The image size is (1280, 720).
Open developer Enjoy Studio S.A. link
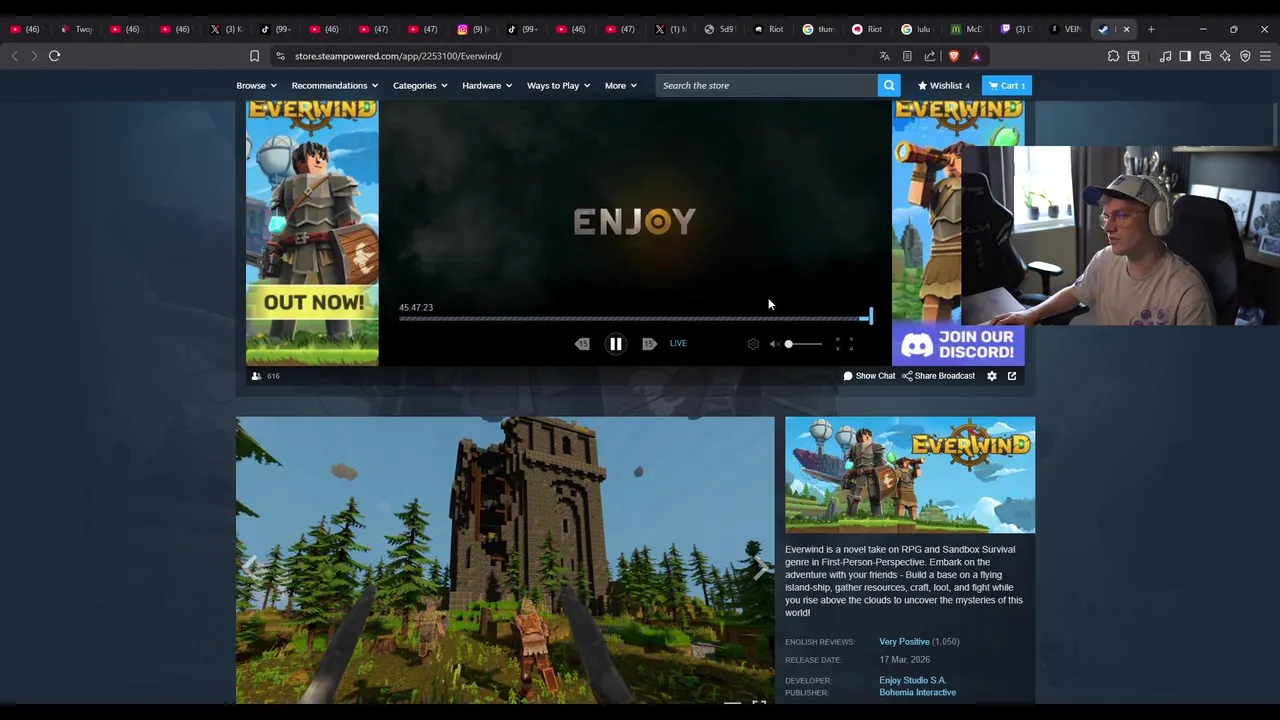pos(912,680)
